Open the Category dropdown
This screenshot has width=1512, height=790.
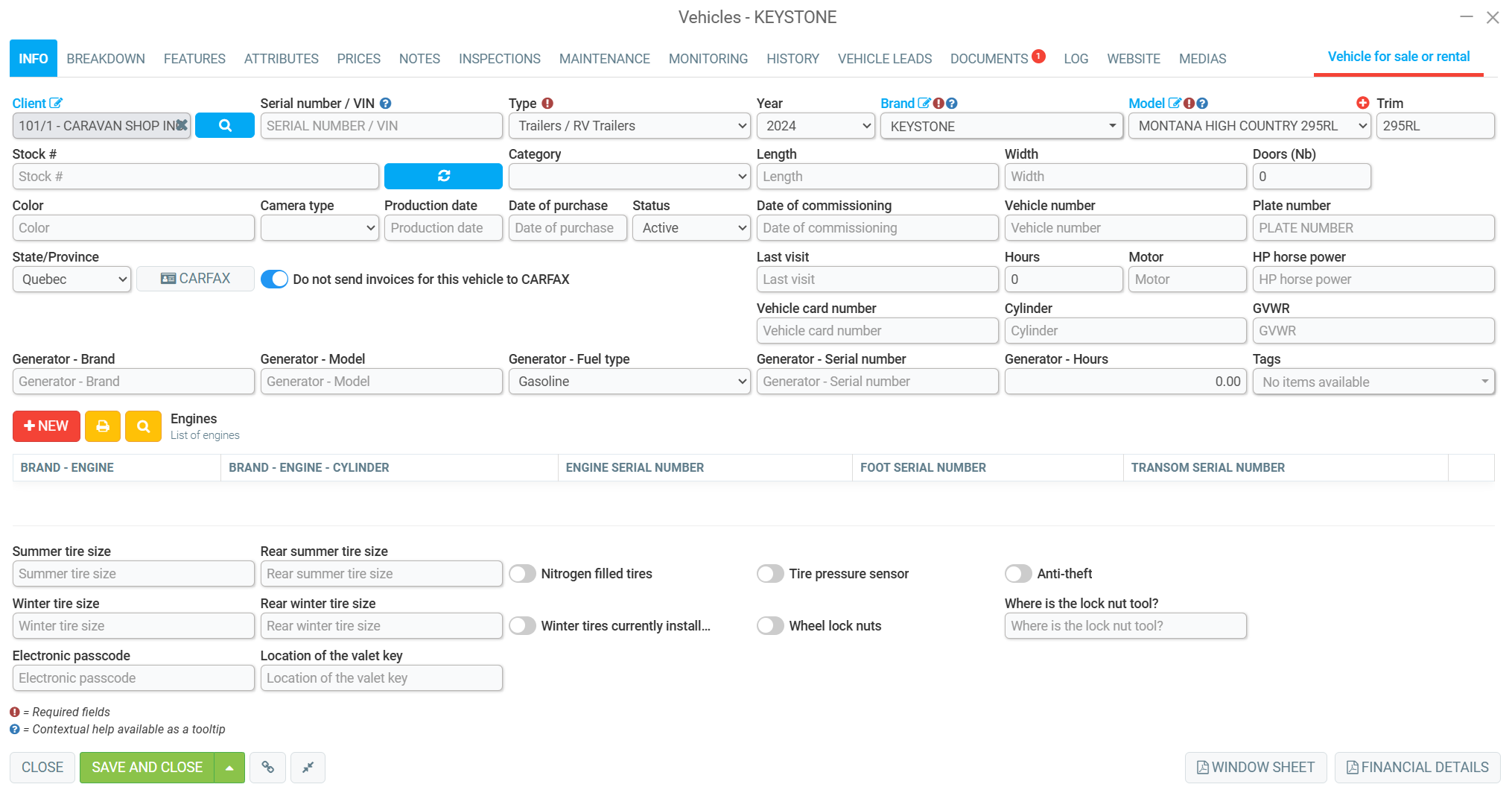629,177
